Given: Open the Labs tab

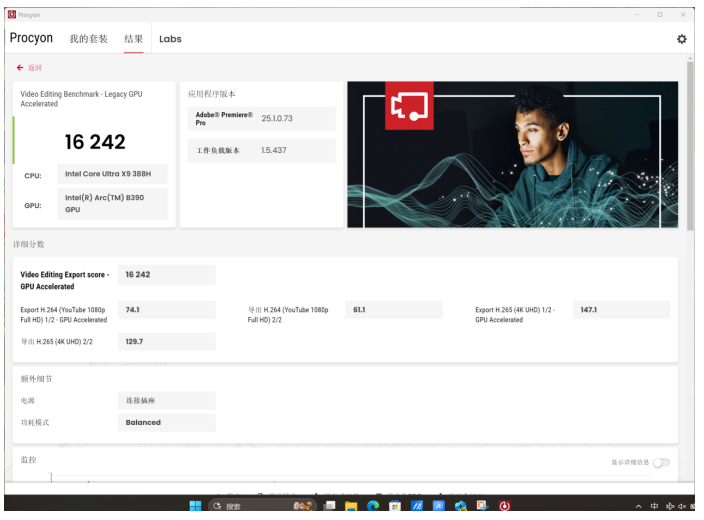Looking at the screenshot, I should click(170, 39).
